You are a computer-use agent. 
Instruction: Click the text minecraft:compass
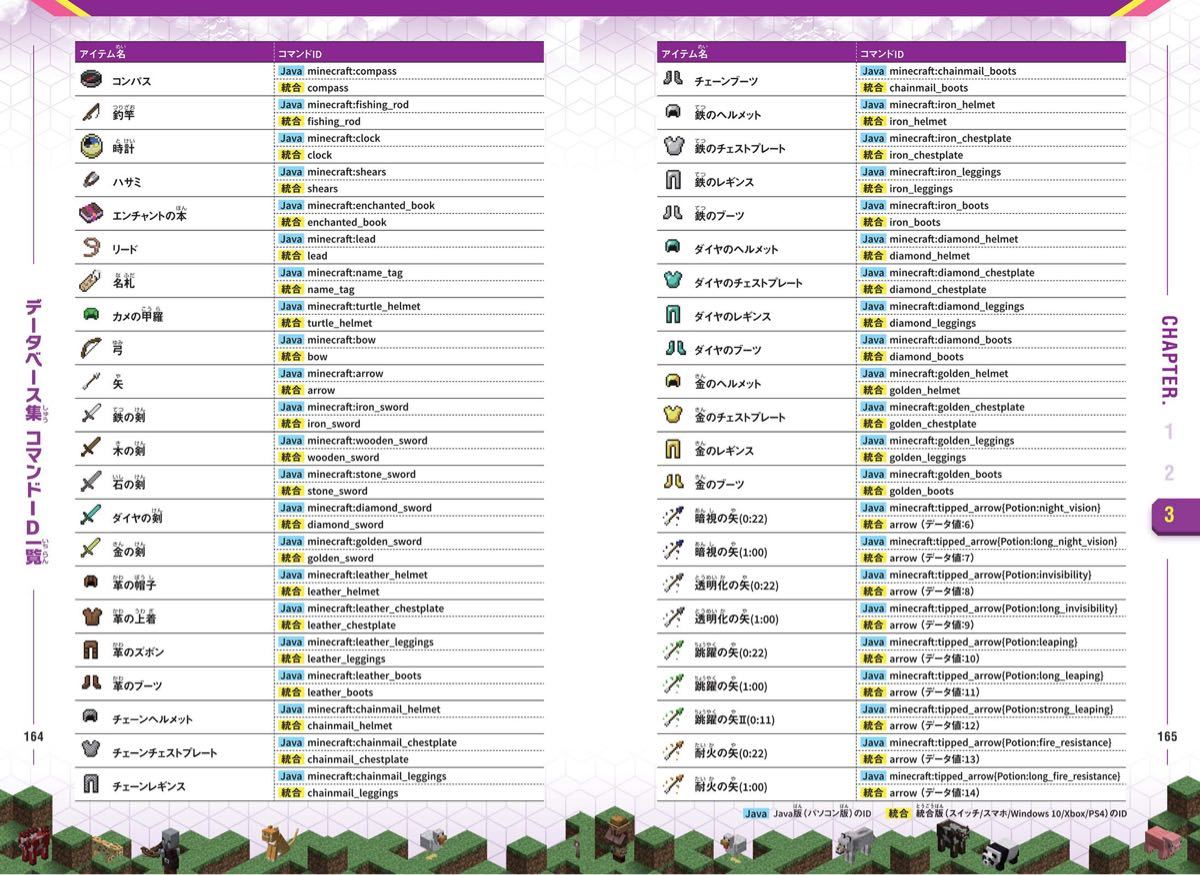pyautogui.click(x=352, y=71)
